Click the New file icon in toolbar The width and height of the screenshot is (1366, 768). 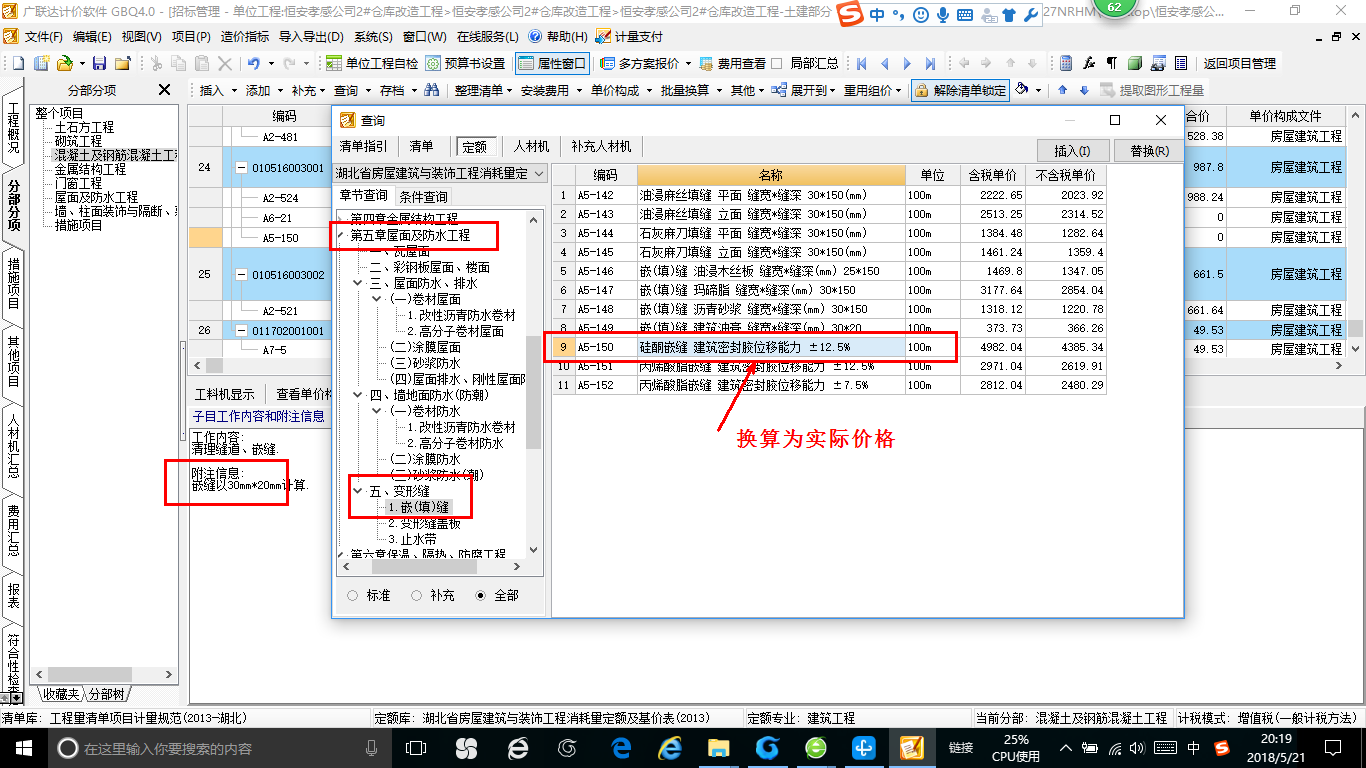18,63
